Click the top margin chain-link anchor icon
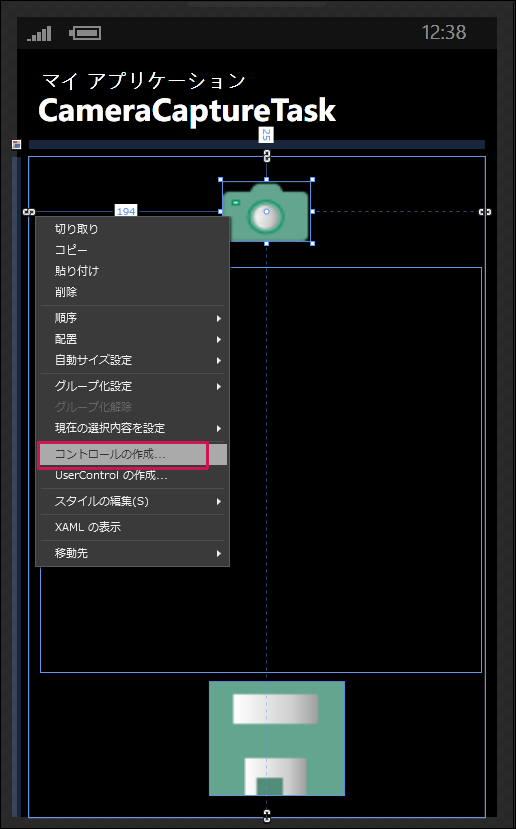The height and width of the screenshot is (829, 516). pos(266,156)
